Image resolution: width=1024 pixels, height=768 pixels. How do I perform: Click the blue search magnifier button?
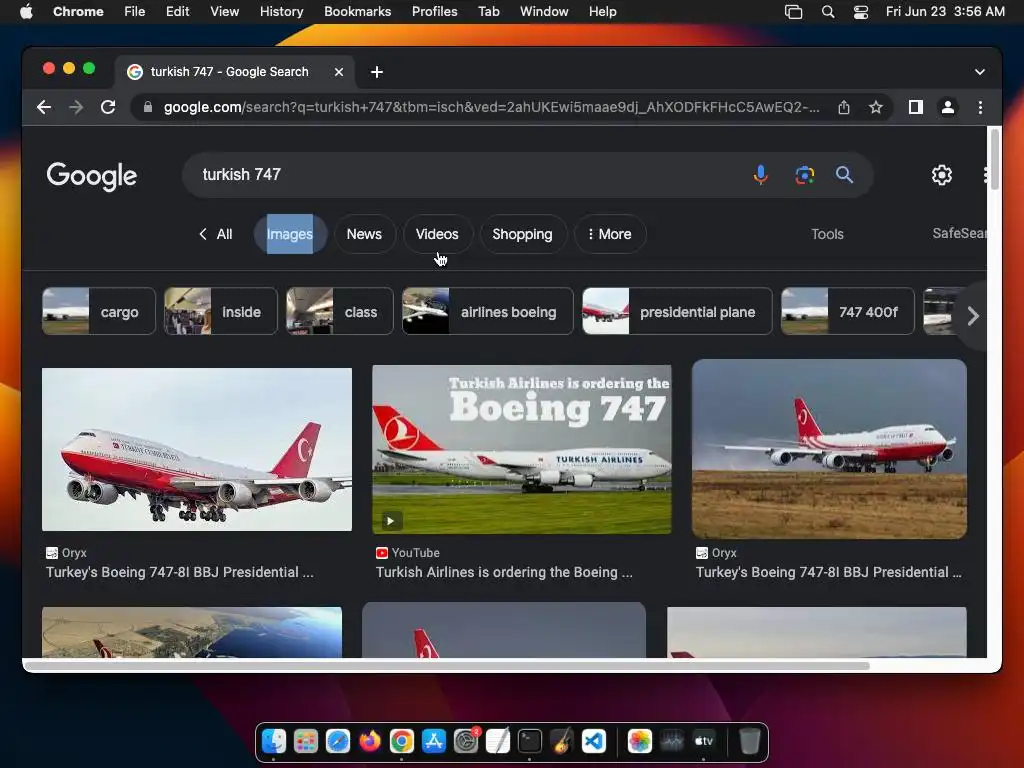coord(844,174)
